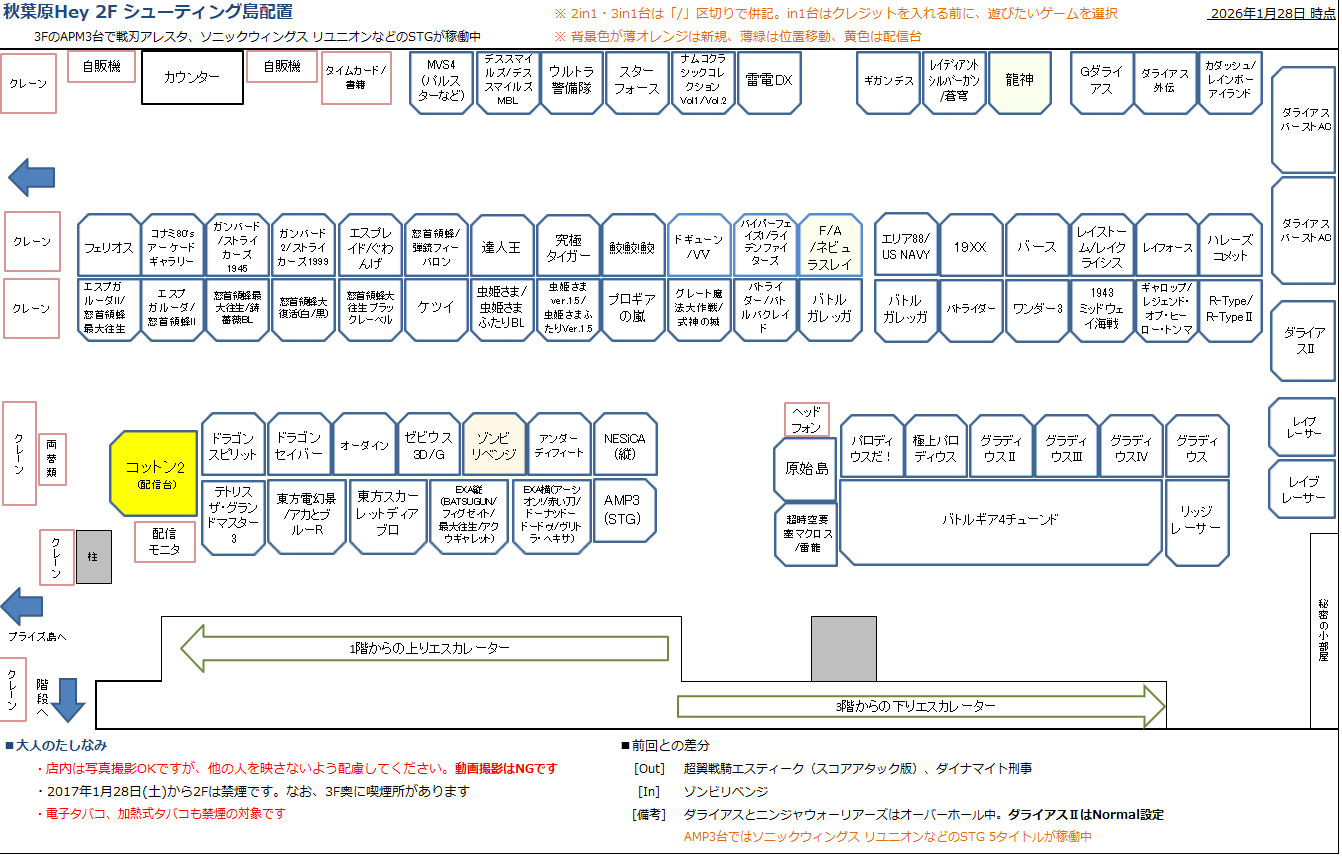Select the light-orange ゾンビリベンジ cabinet
1342x857 pixels.
point(494,445)
